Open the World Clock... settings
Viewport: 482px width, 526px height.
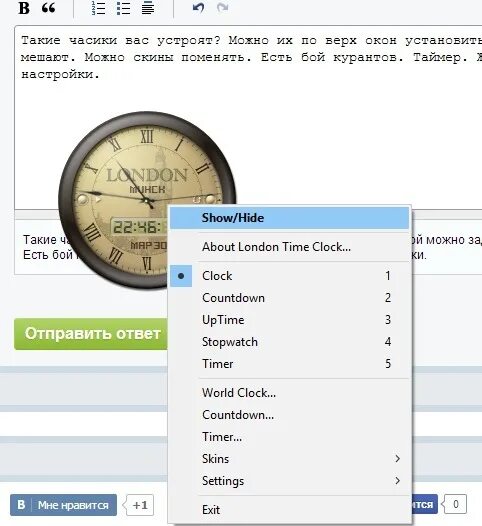[289, 393]
